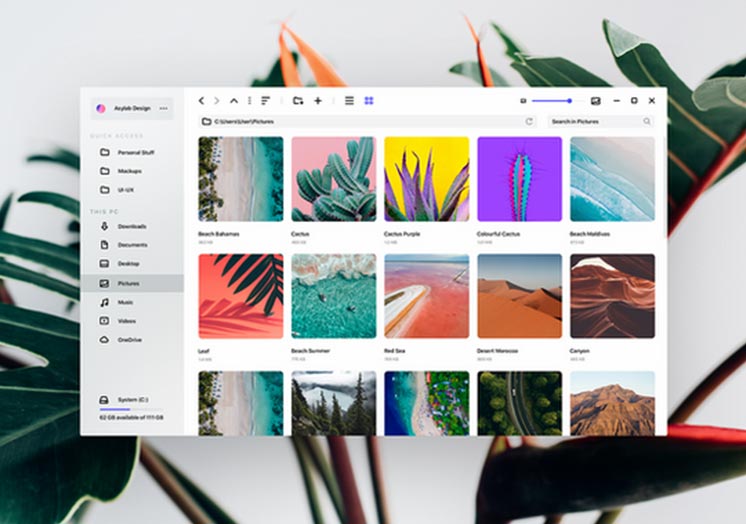Screen dimensions: 746x524
Task: Click the image preview icon beside slider
Action: pos(596,101)
